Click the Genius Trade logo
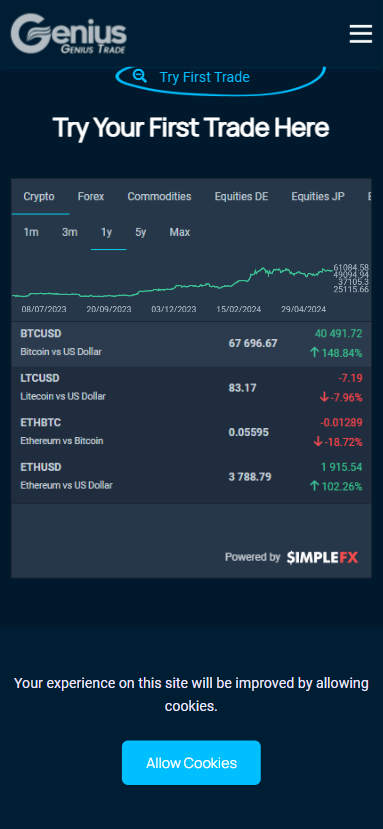 point(69,34)
